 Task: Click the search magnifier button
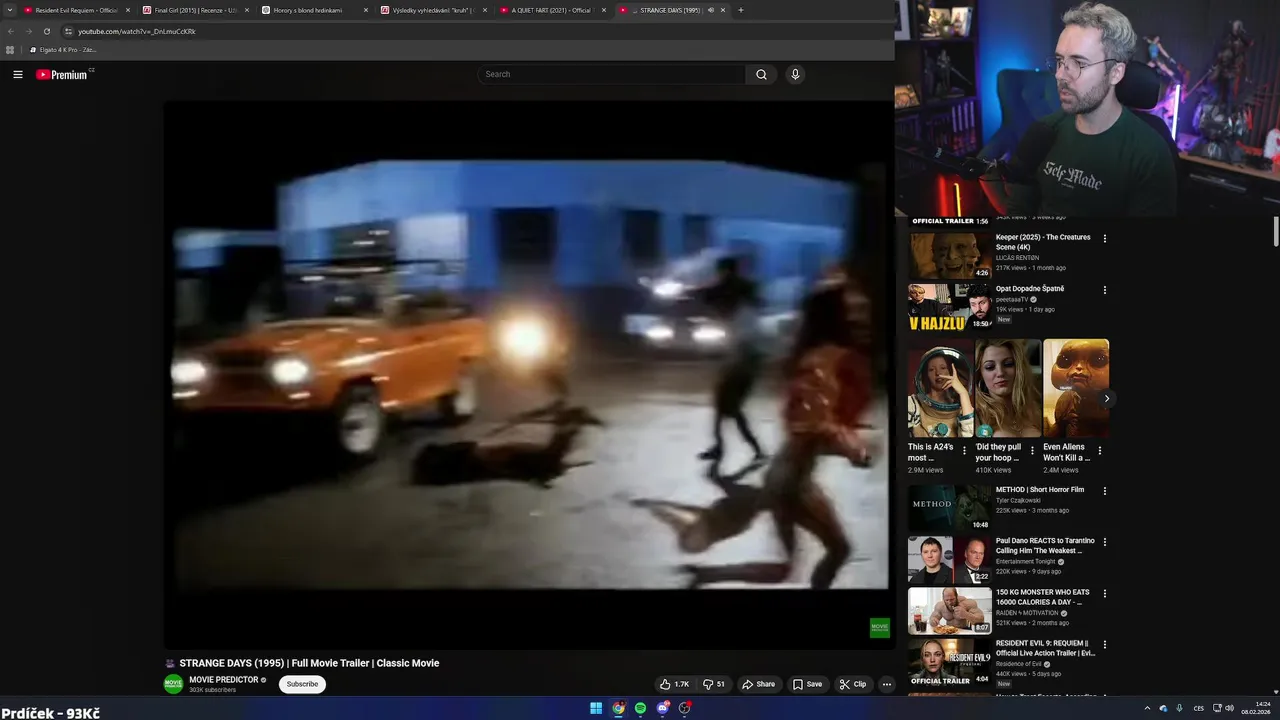click(761, 74)
